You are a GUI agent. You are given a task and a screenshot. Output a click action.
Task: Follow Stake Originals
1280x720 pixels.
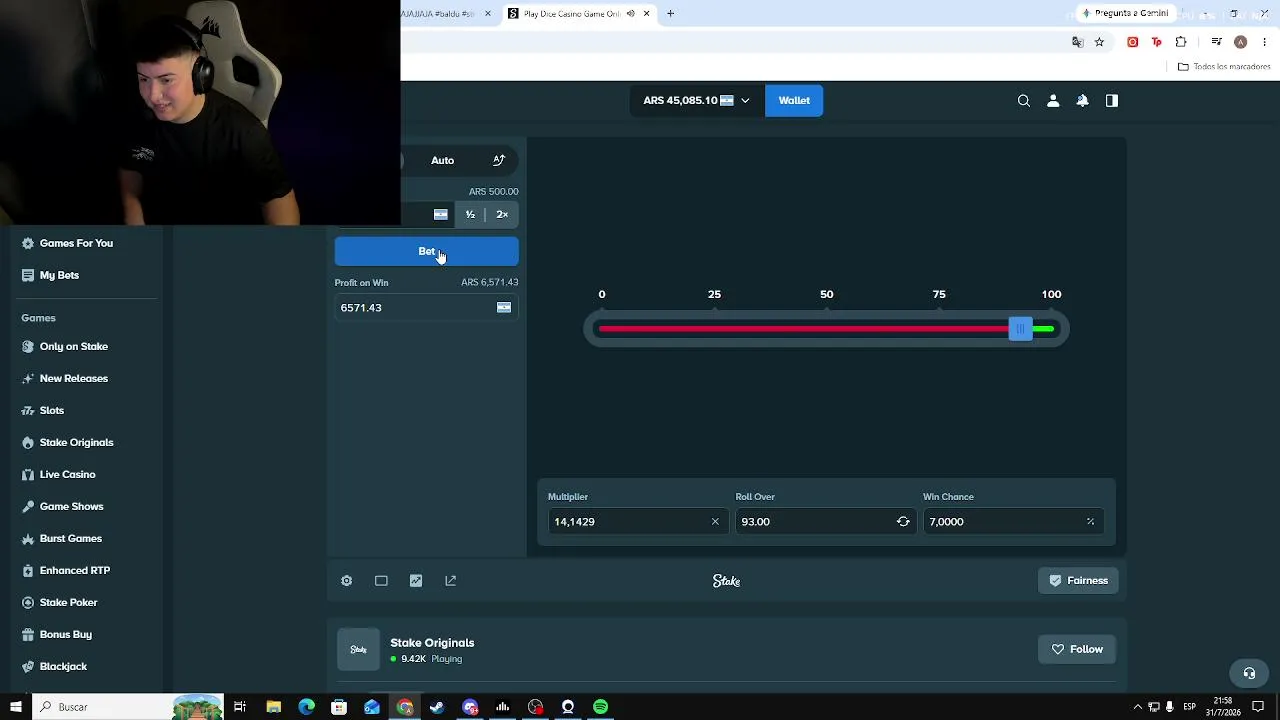click(1077, 650)
